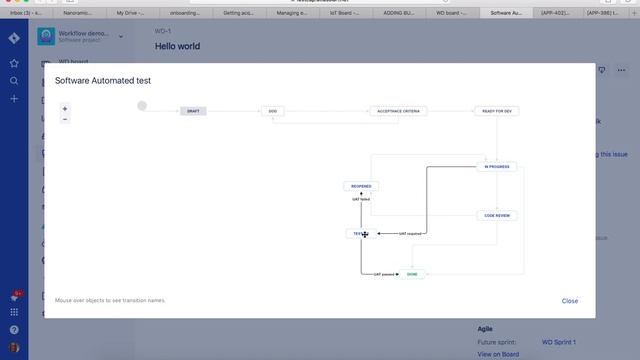Click the give feedback icon behind the dialog
This screenshot has width=640, height=360.
pos(602,70)
